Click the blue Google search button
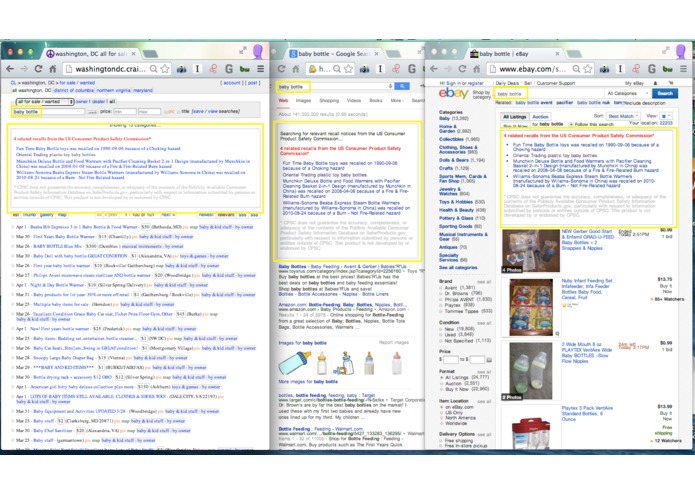The height and width of the screenshot is (494, 695). tap(402, 86)
